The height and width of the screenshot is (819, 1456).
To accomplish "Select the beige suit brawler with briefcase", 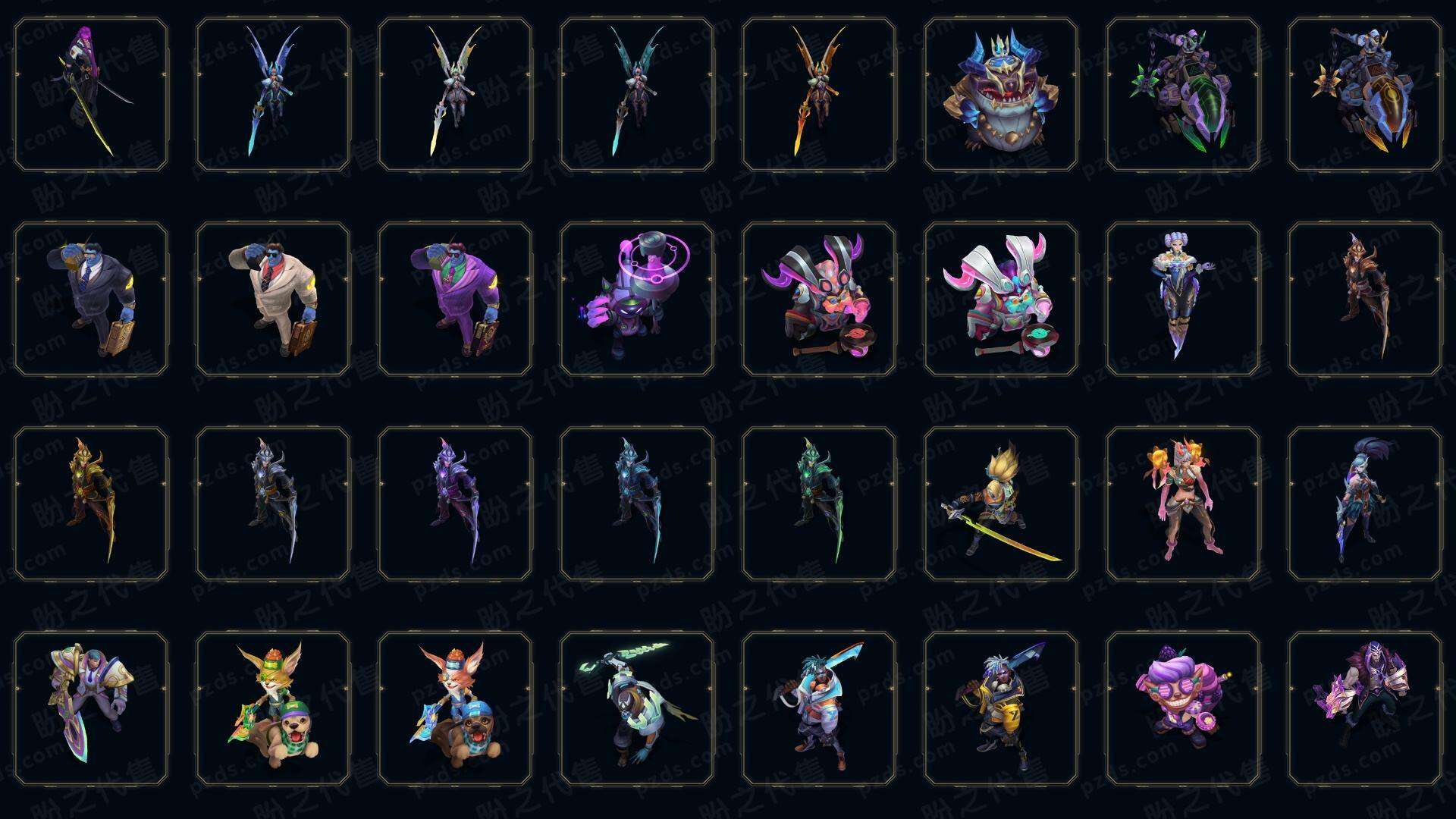I will 273,299.
